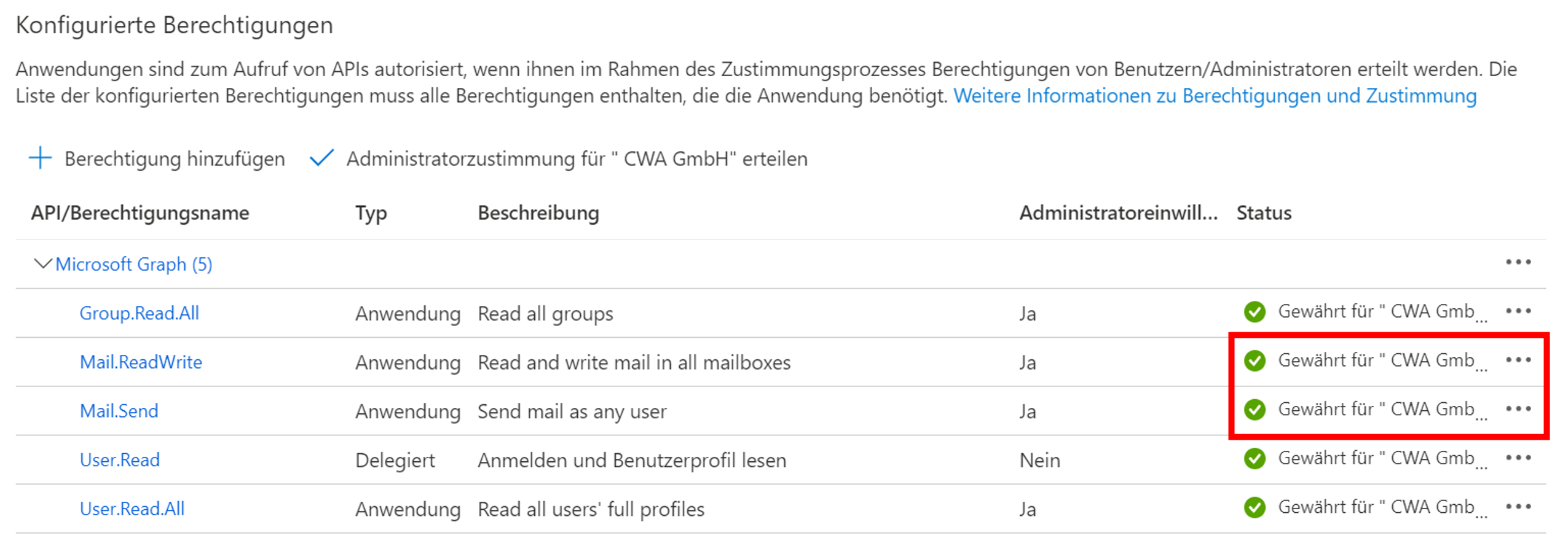This screenshot has width=1568, height=538.
Task: Open the ellipsis menu for Mail.Send
Action: pos(1517,409)
